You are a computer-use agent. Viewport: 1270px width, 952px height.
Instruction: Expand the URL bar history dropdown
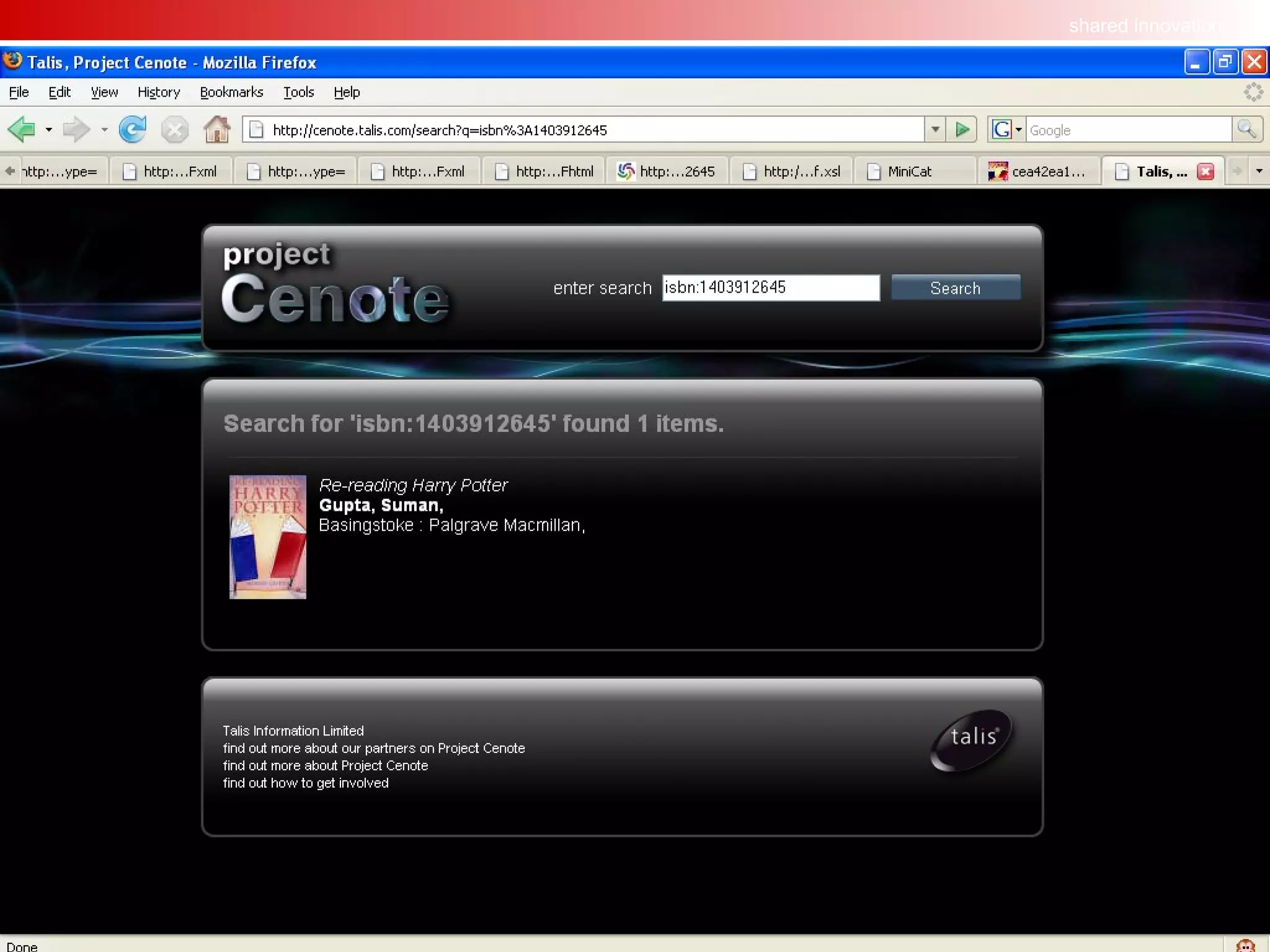pyautogui.click(x=935, y=130)
